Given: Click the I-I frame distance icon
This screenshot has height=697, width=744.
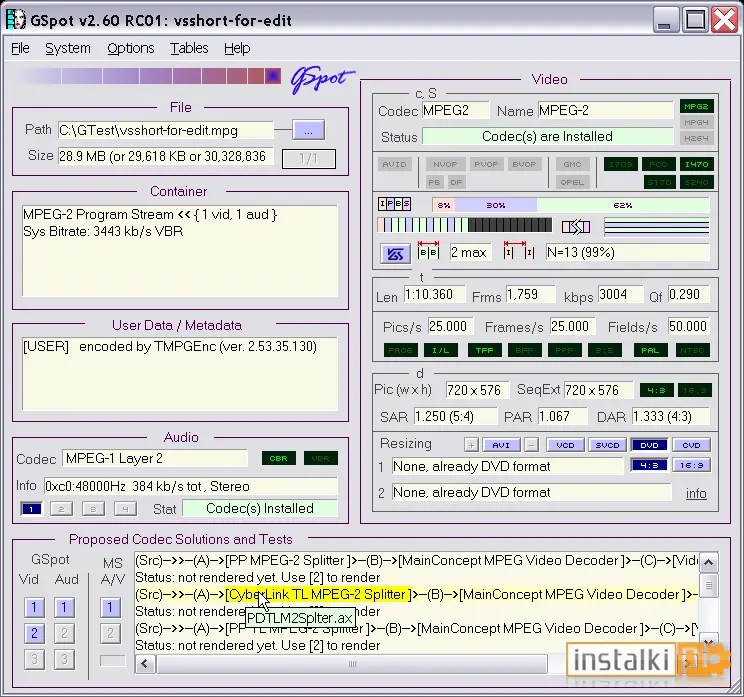Looking at the screenshot, I should tap(519, 251).
